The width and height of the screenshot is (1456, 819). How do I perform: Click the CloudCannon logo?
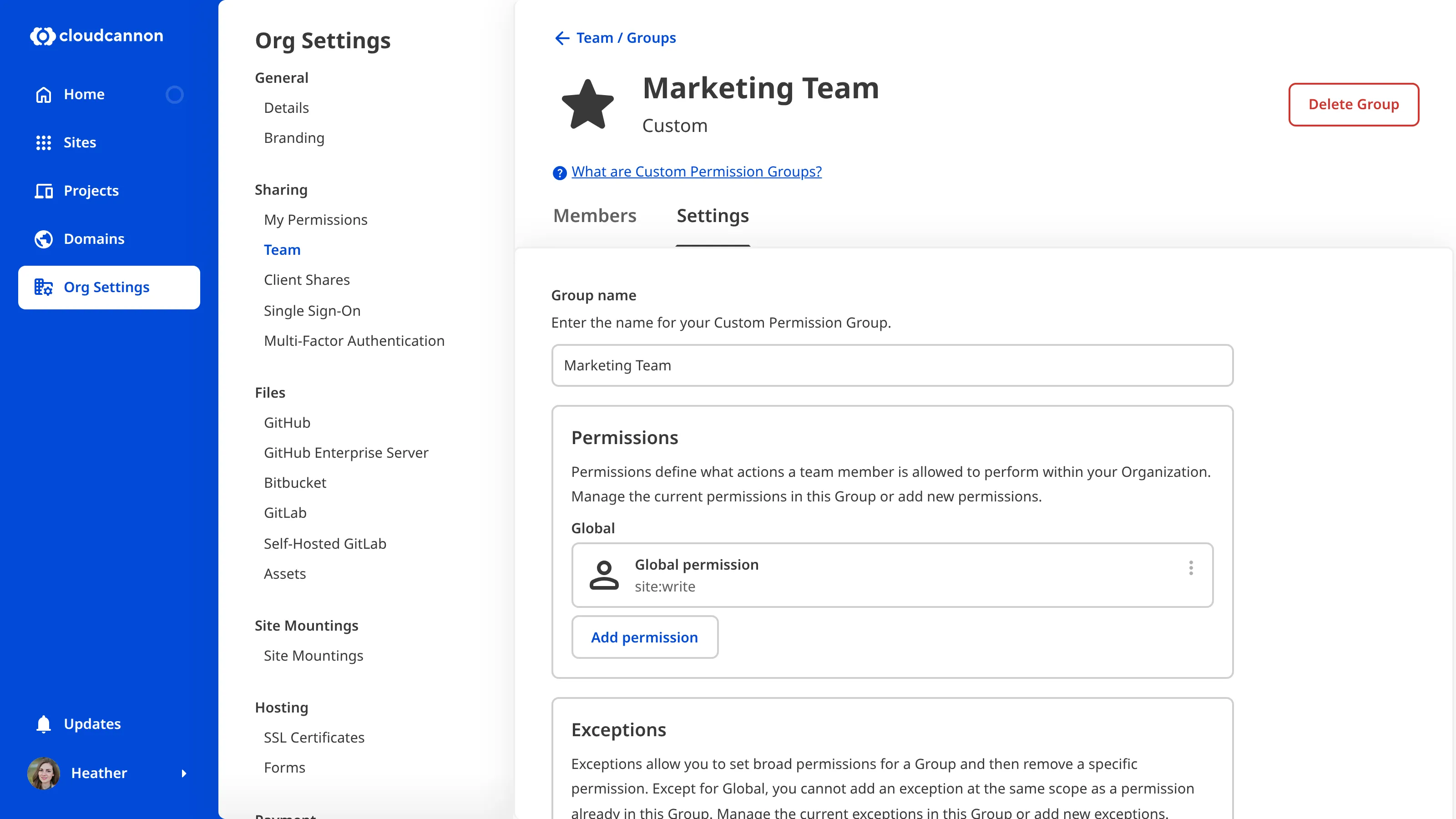click(x=96, y=35)
